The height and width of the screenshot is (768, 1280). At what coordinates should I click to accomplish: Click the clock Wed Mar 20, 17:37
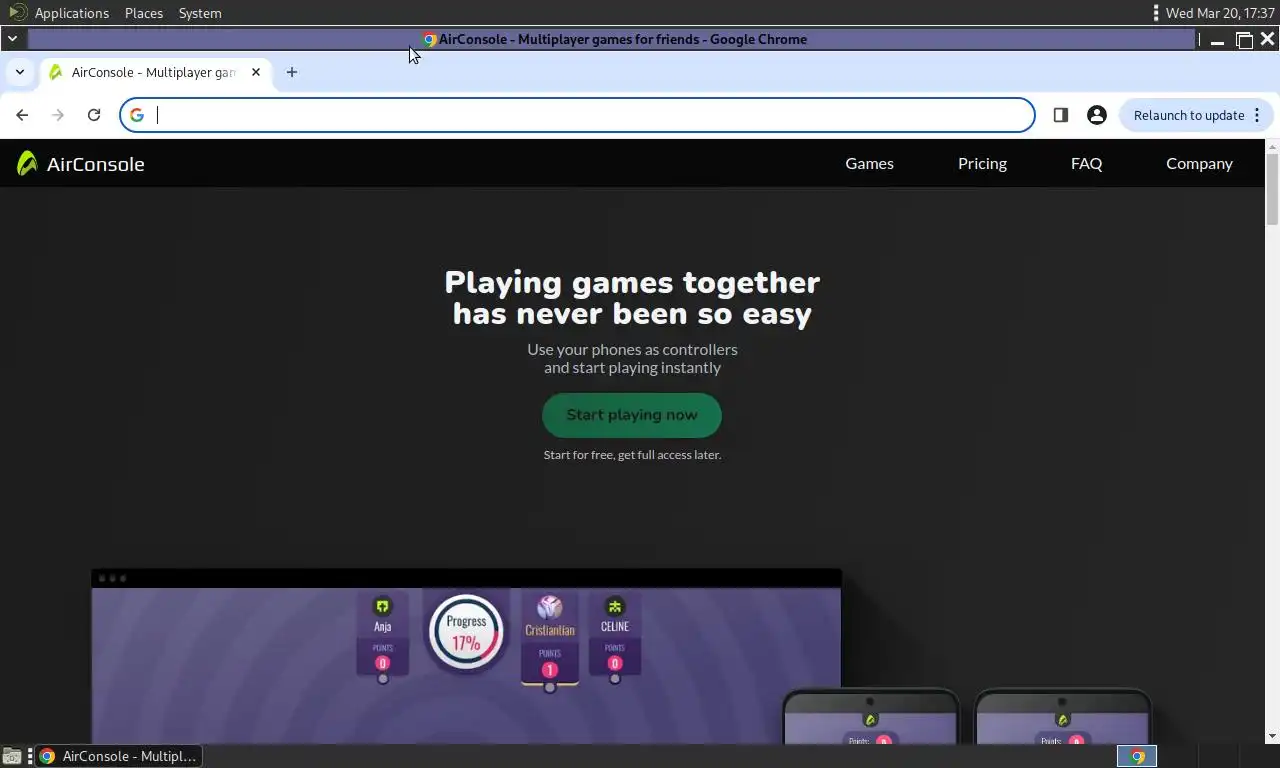[1220, 13]
